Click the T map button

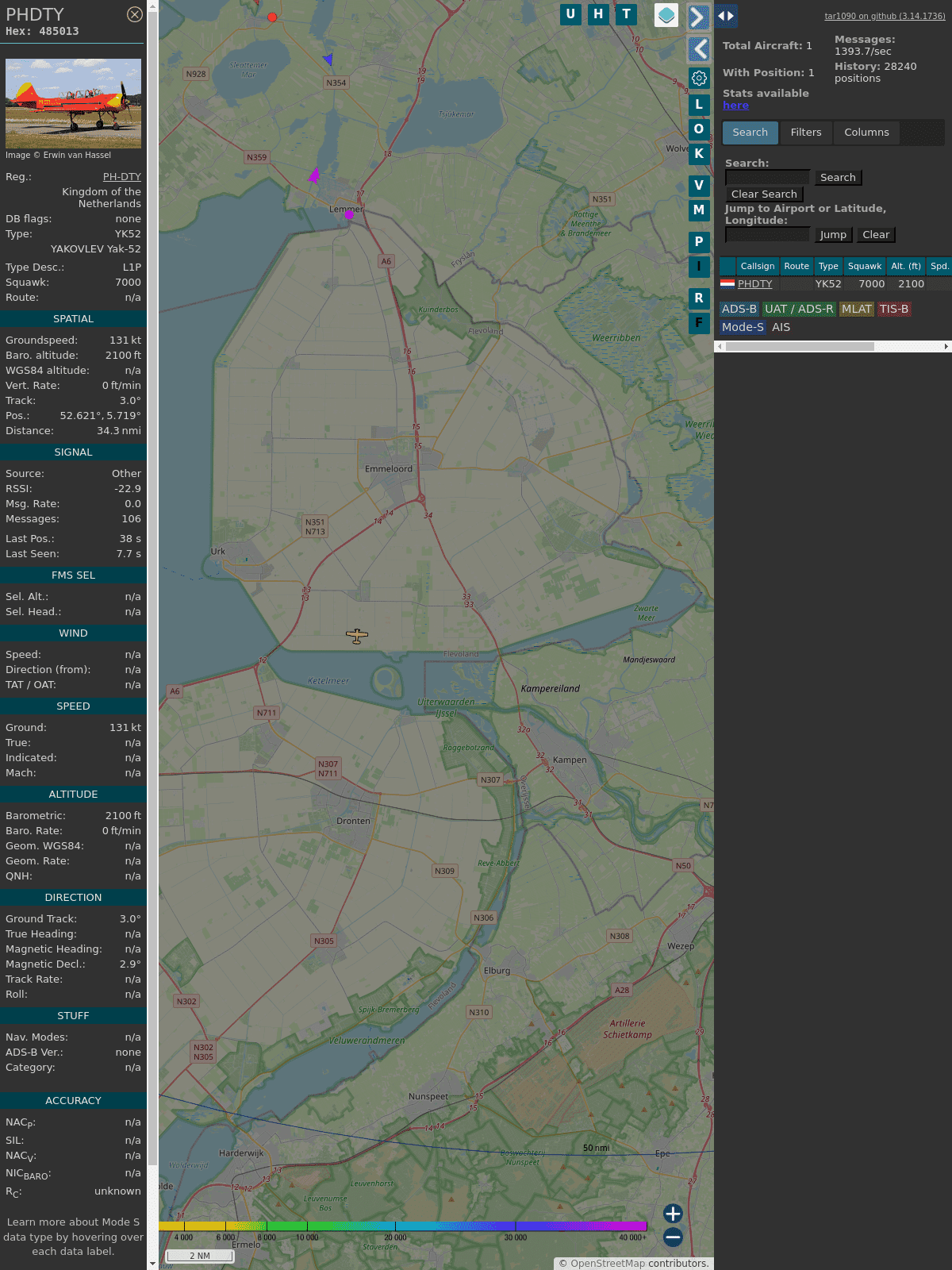(627, 14)
